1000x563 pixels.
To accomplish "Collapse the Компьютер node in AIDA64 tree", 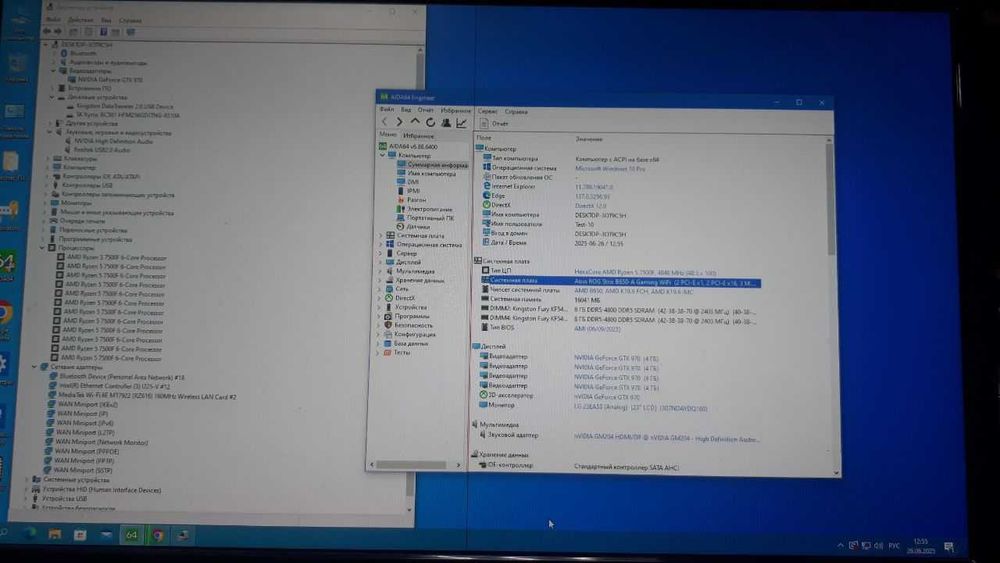I will [x=383, y=155].
